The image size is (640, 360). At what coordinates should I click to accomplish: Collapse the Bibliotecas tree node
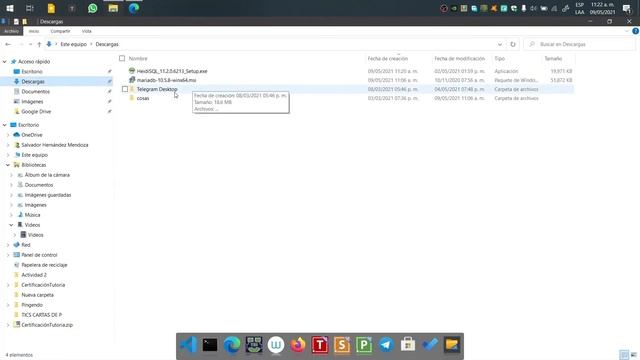point(8,165)
